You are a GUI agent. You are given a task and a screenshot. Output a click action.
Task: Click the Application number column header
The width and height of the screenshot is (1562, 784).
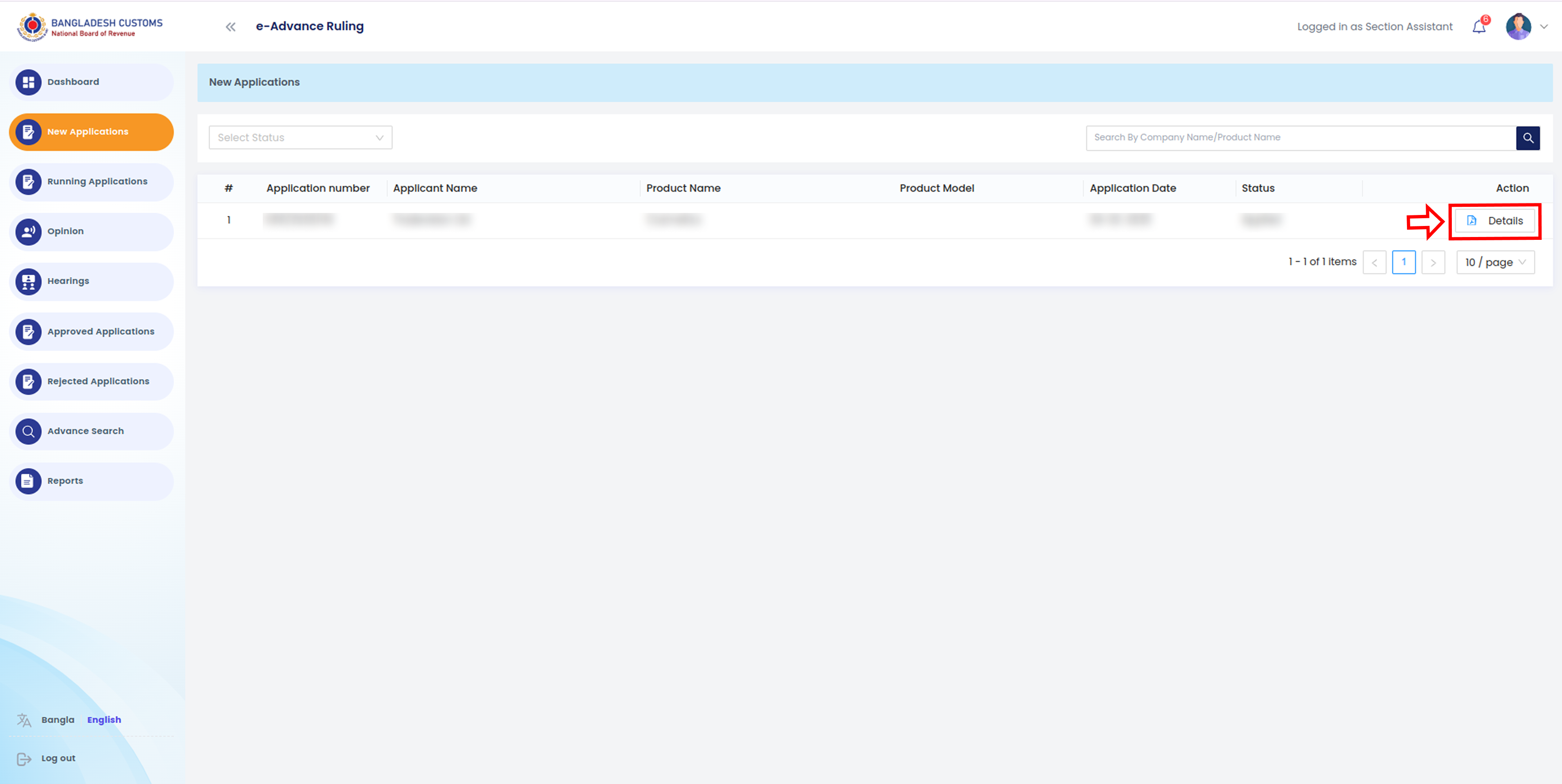(x=318, y=188)
